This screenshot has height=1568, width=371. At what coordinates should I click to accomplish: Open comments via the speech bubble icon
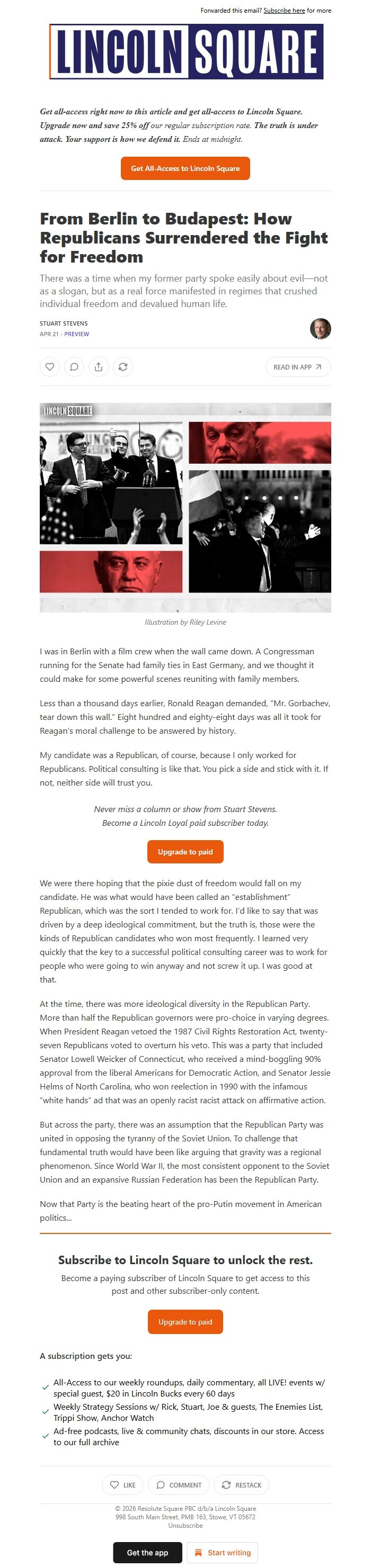click(x=74, y=366)
